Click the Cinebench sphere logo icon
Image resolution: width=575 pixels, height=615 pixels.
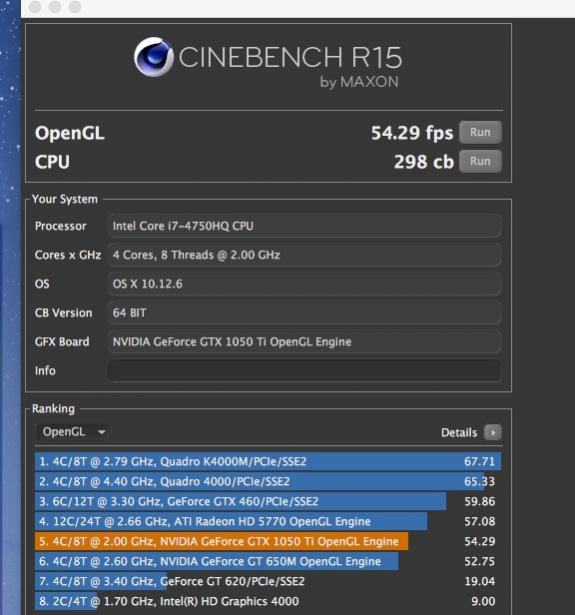(x=153, y=57)
